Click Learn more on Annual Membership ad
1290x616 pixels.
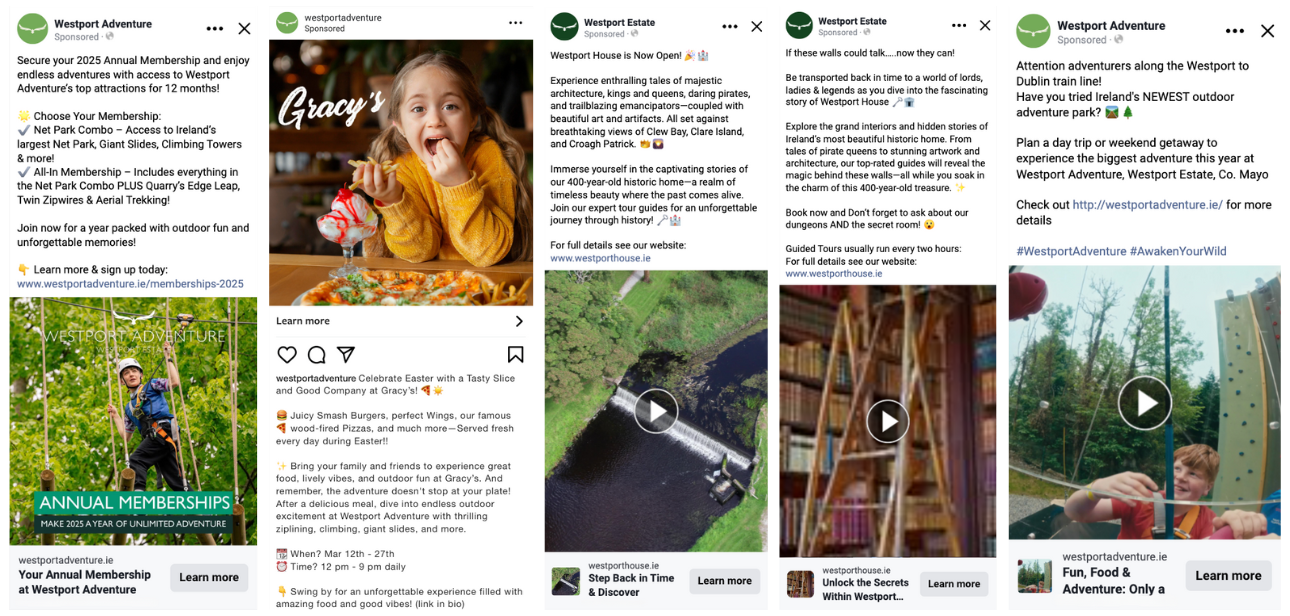pos(209,577)
